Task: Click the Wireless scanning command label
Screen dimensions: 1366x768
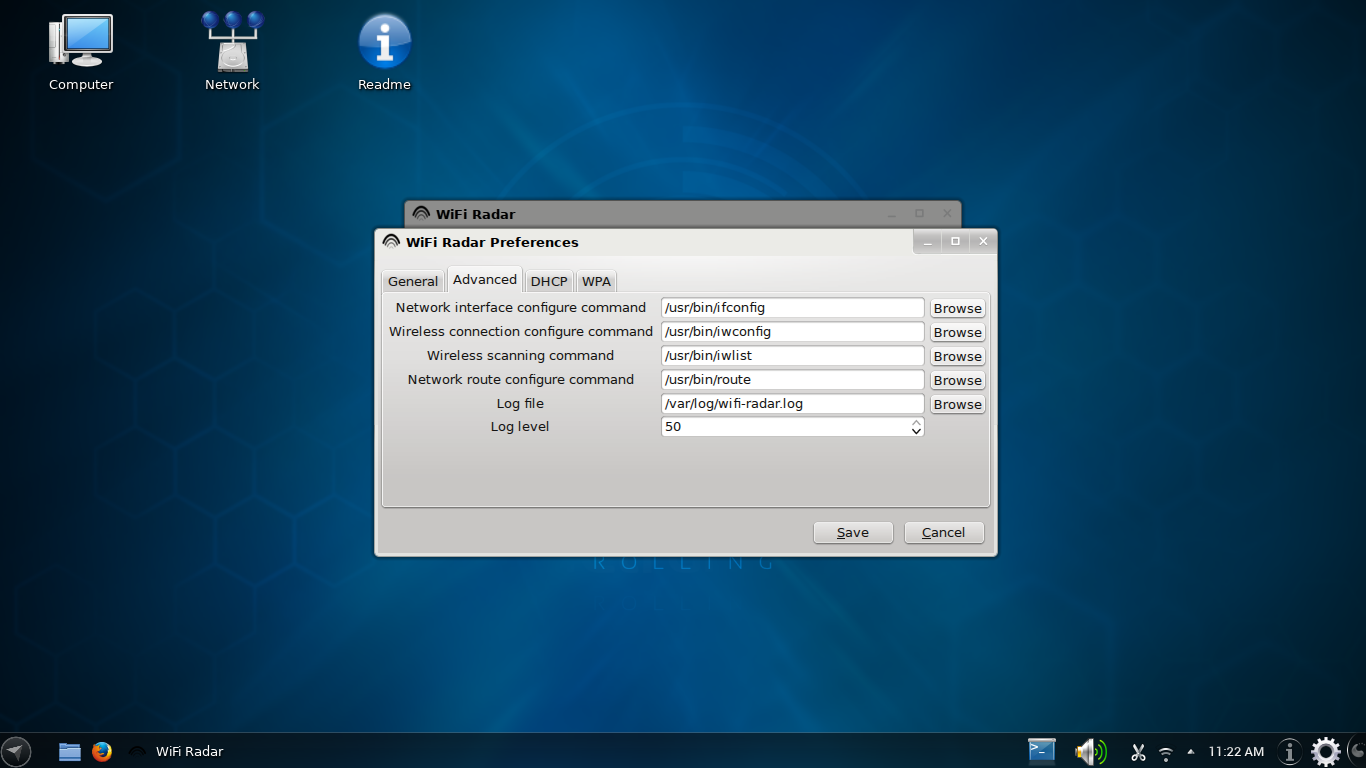Action: [x=520, y=356]
